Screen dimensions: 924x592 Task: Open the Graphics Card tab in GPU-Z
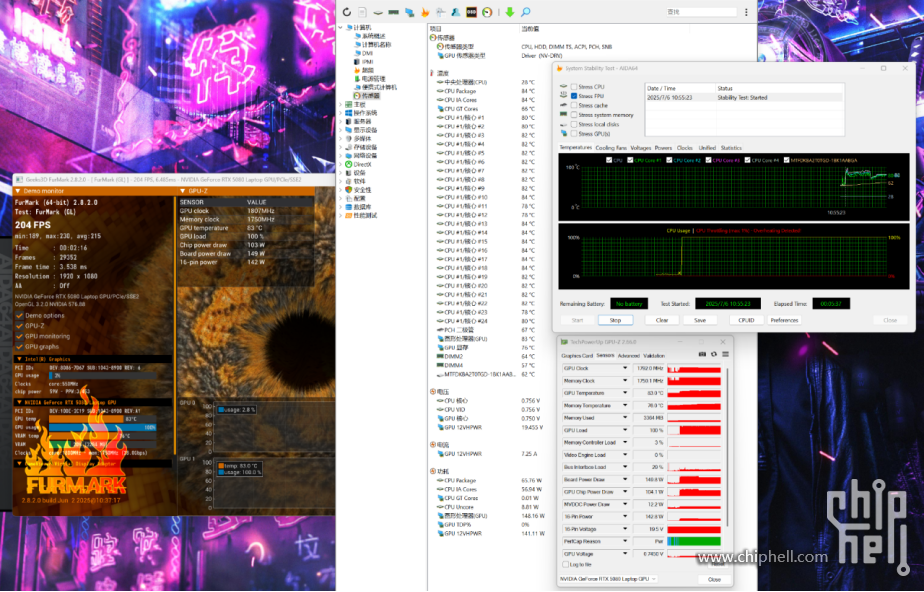[577, 356]
